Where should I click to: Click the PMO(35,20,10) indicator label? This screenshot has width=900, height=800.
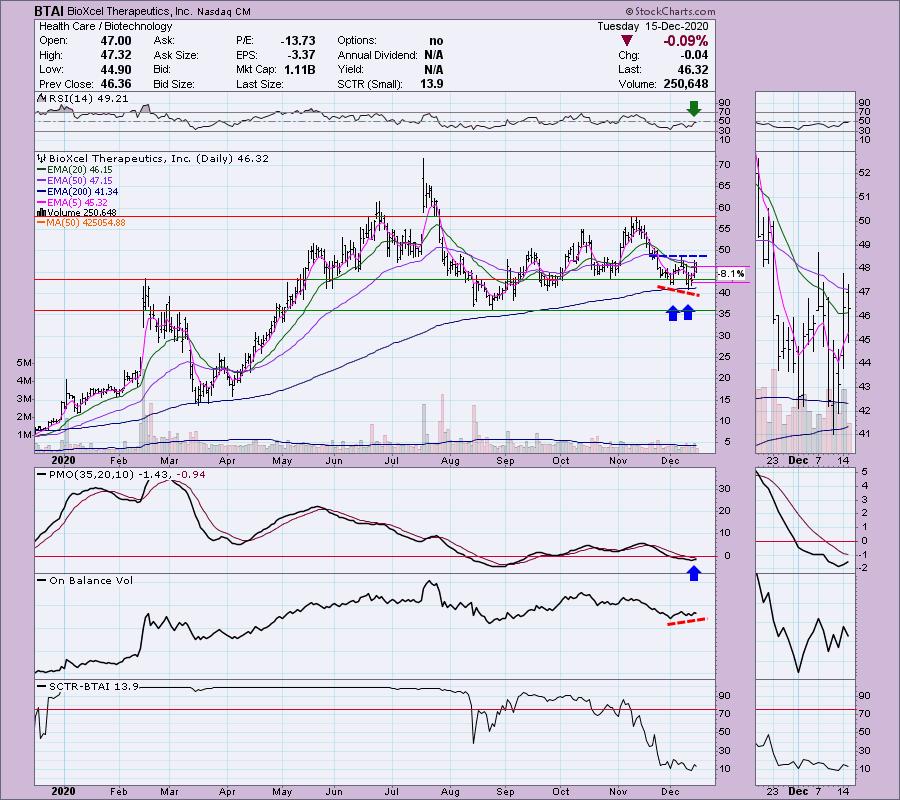click(x=91, y=475)
